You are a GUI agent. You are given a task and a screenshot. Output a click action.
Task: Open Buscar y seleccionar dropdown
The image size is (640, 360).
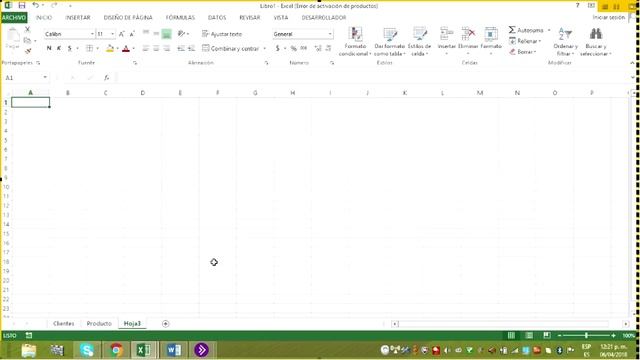(596, 41)
